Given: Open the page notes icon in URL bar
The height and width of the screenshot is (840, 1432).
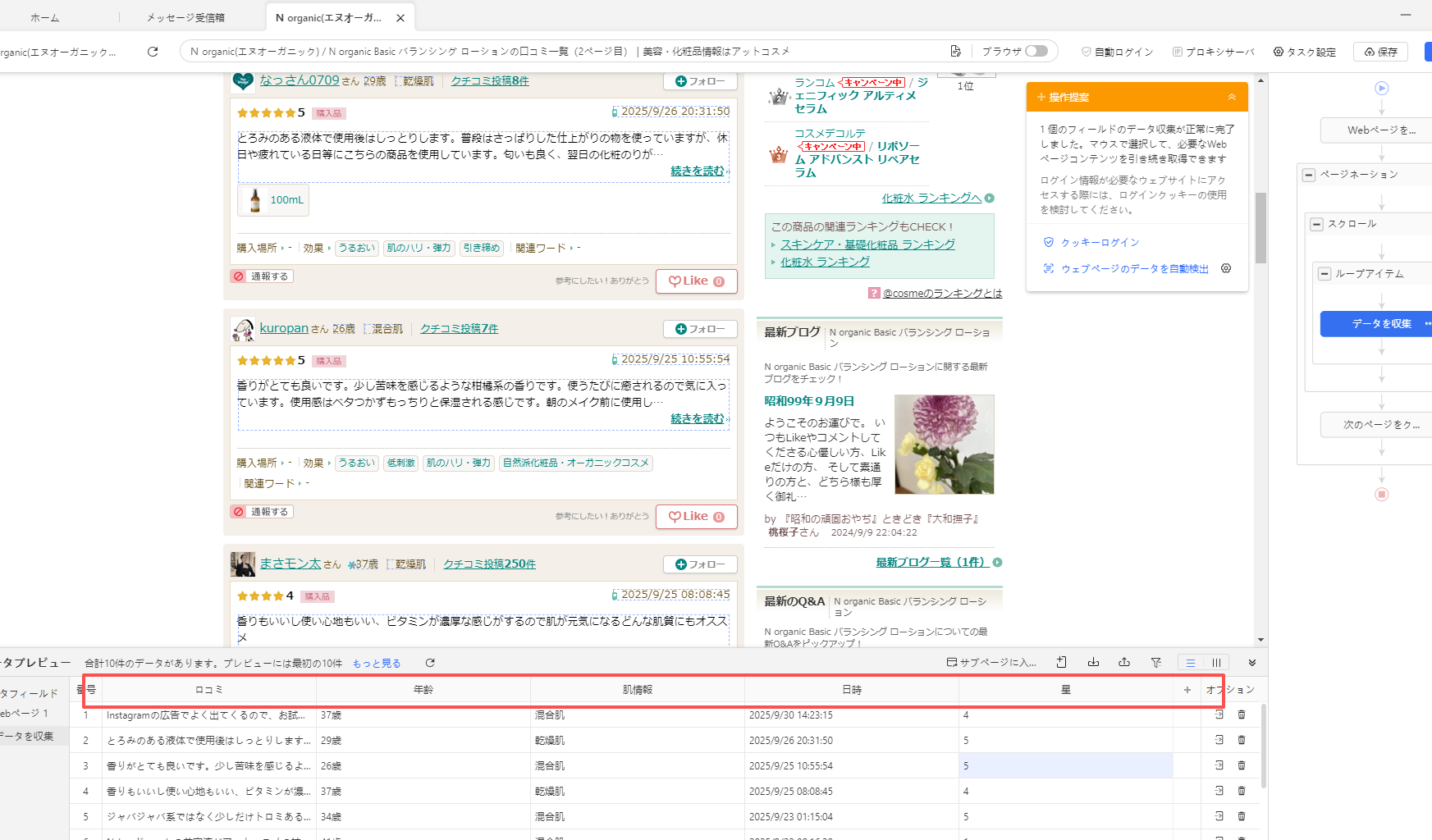Looking at the screenshot, I should pyautogui.click(x=956, y=52).
